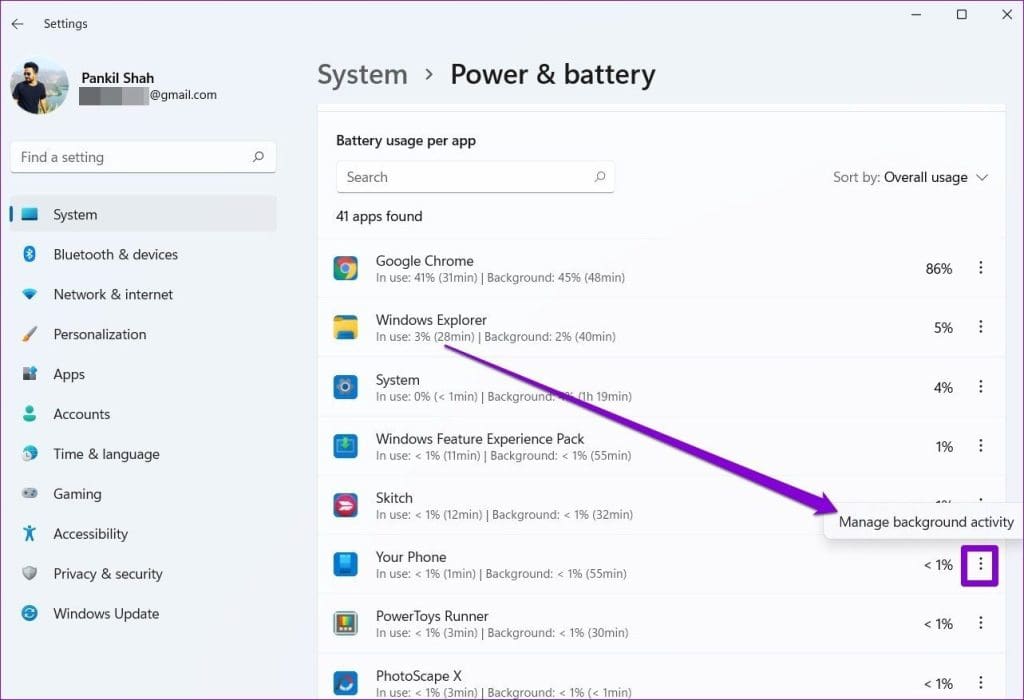This screenshot has height=700, width=1024.
Task: Click the Pankil Shah profile picture
Action: (39, 87)
